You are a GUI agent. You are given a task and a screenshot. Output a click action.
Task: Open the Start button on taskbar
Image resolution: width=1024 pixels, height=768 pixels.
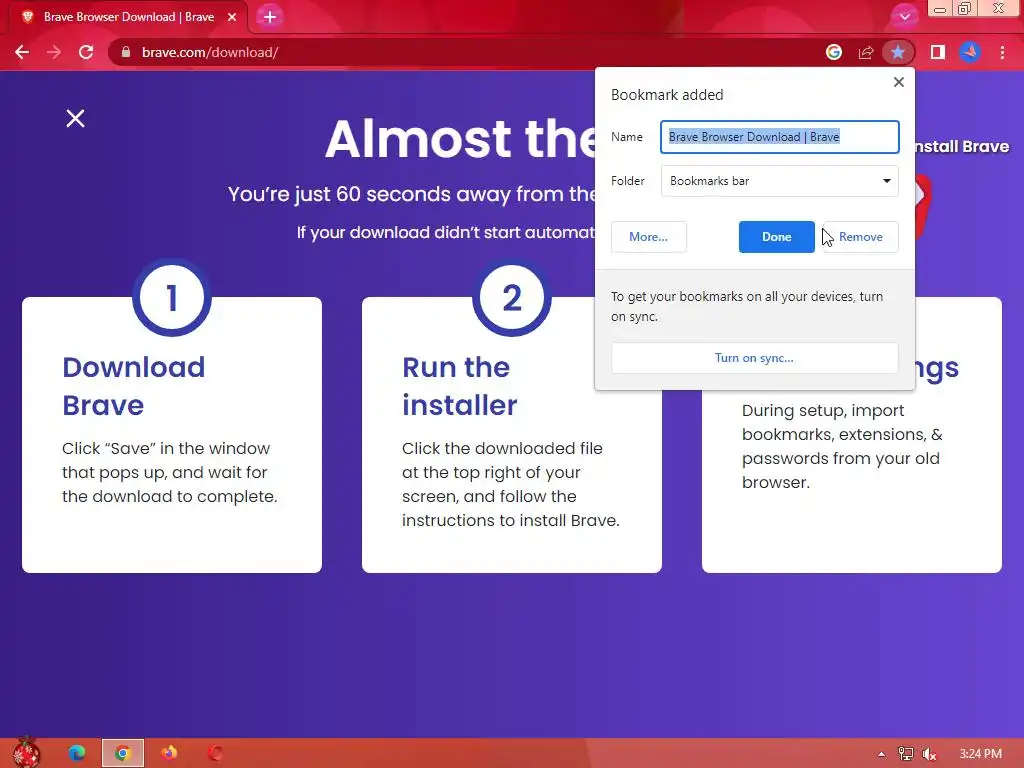[x=27, y=753]
